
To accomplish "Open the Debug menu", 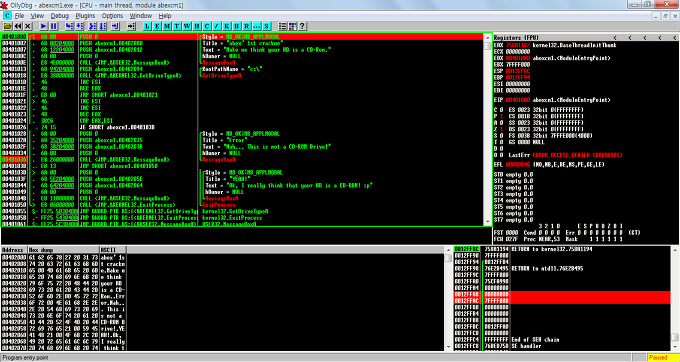I will click(x=60, y=16).
